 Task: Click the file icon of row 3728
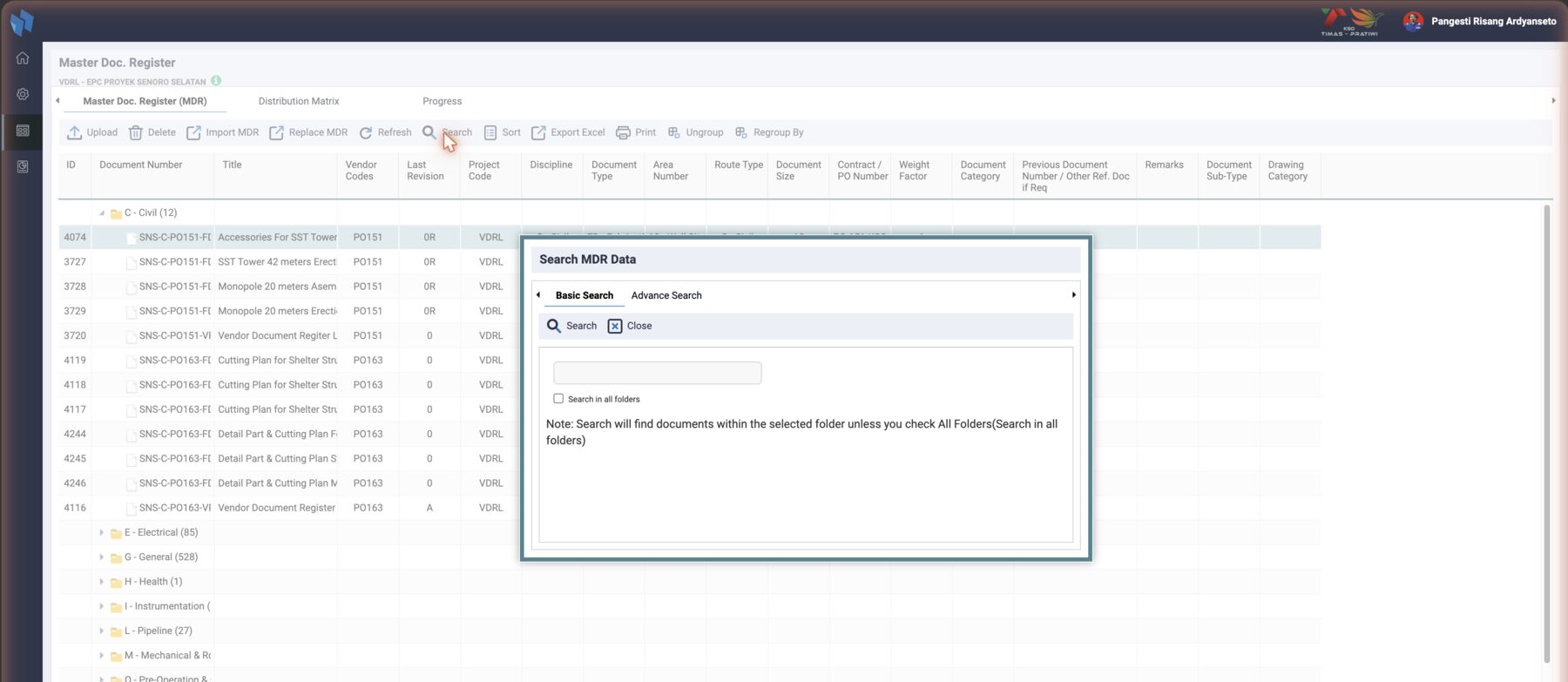132,287
